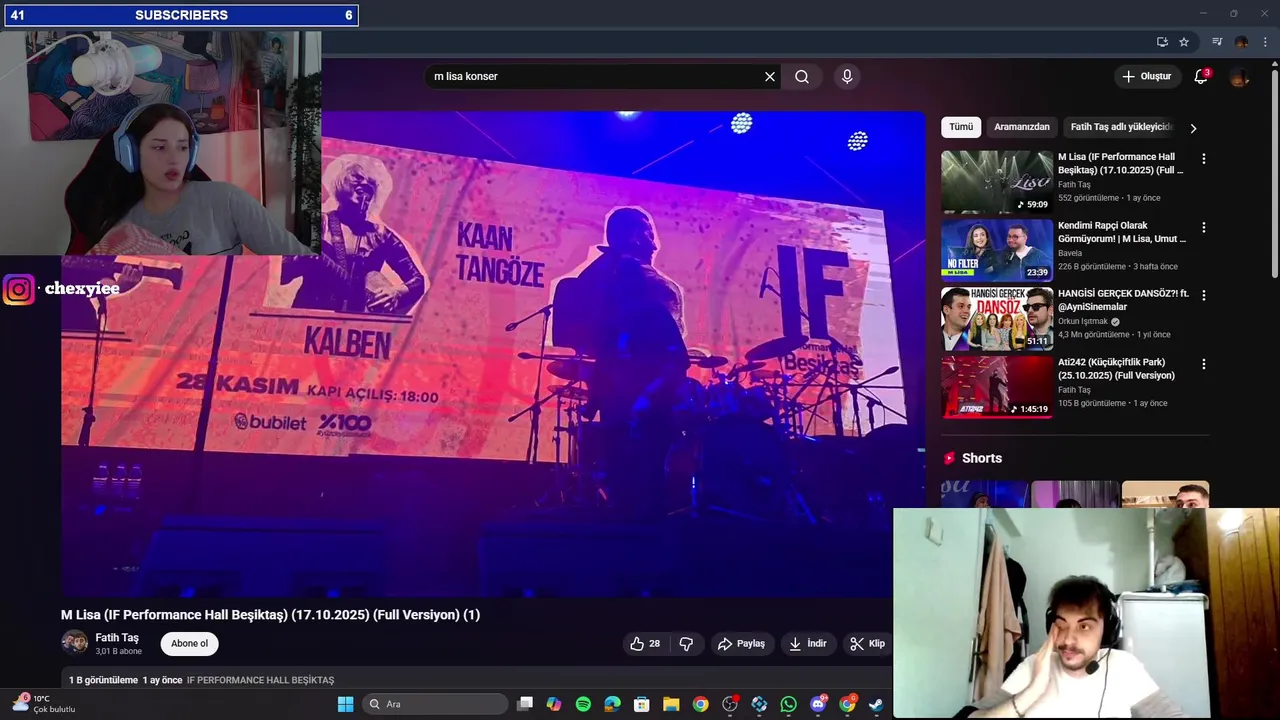
Task: Click the video title text
Action: pos(270,615)
